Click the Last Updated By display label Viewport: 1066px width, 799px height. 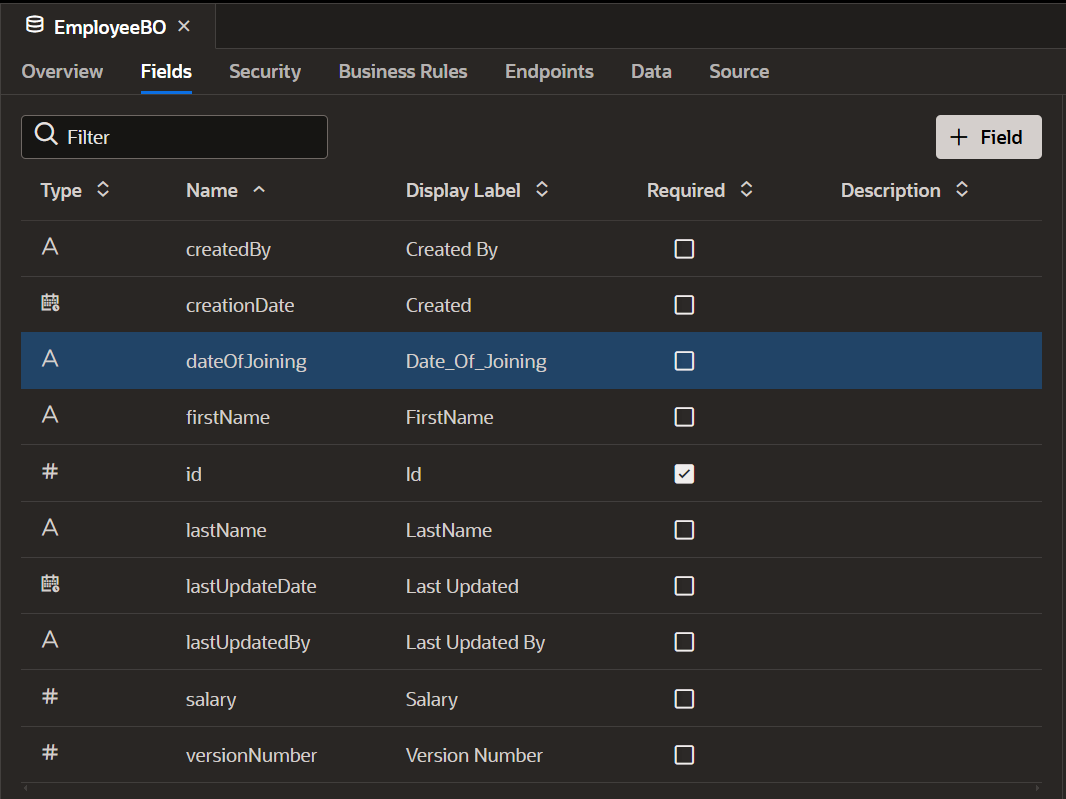tap(475, 642)
